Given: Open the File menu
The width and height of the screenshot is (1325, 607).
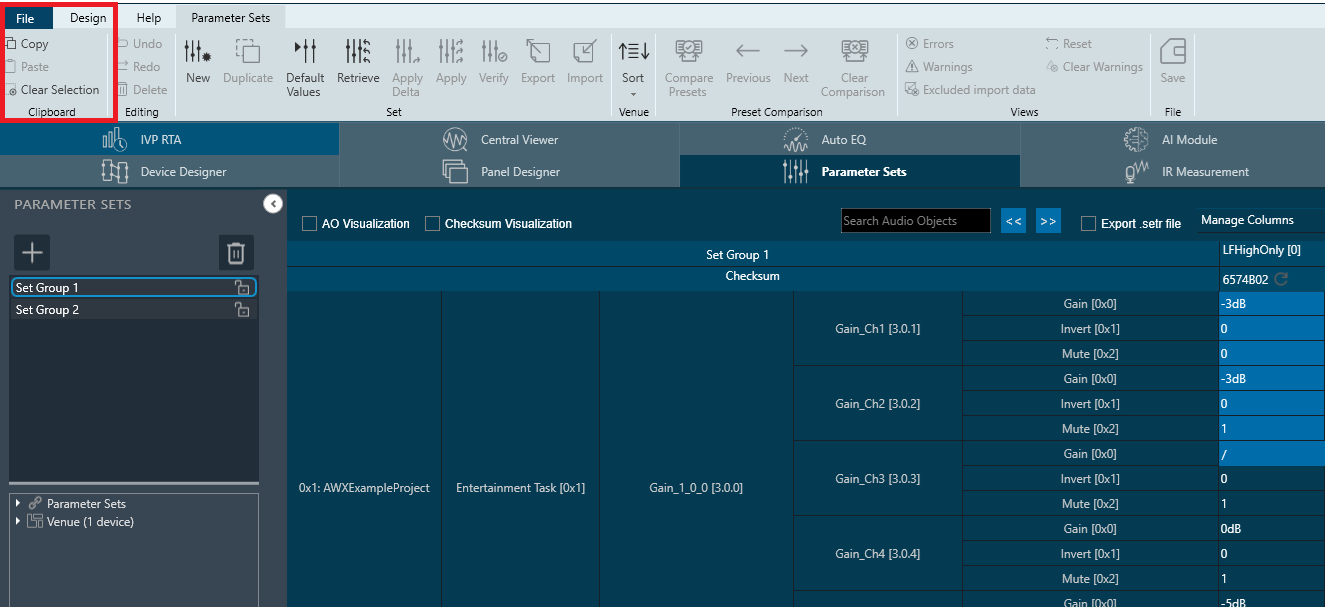Looking at the screenshot, I should 26,18.
